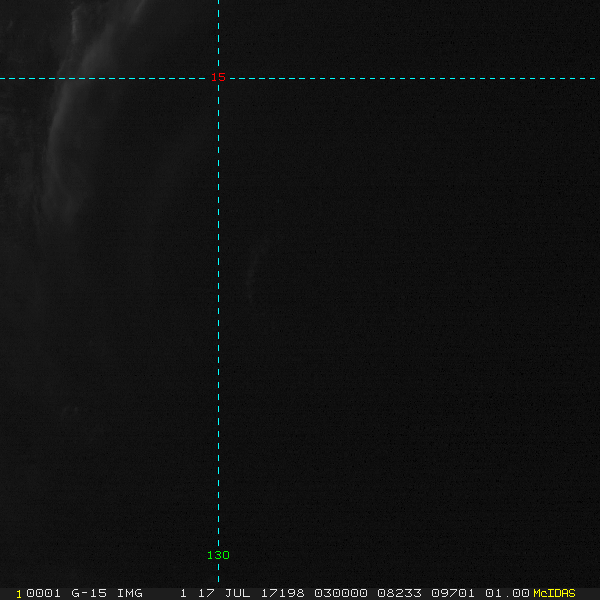Click the 17198 Julian day value
The height and width of the screenshot is (600, 600).
click(x=284, y=593)
